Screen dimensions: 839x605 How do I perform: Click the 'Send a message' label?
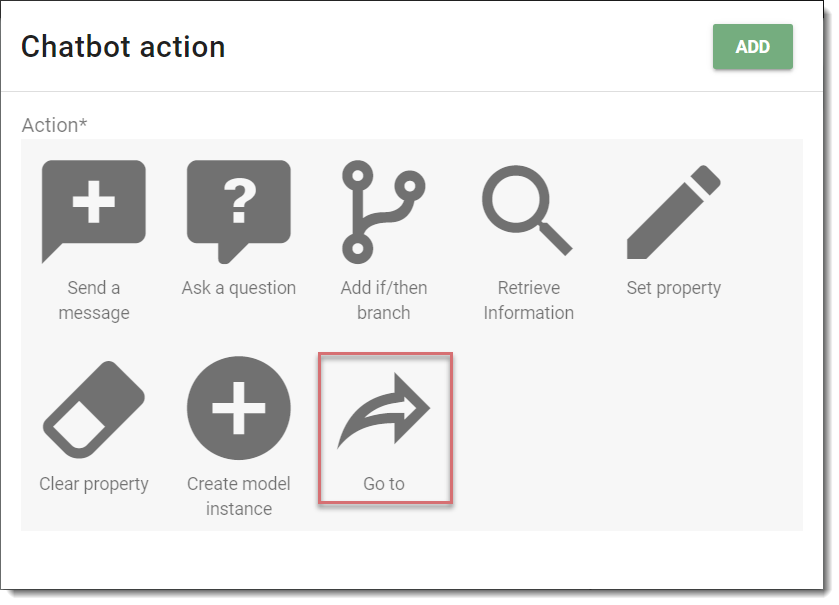point(94,300)
